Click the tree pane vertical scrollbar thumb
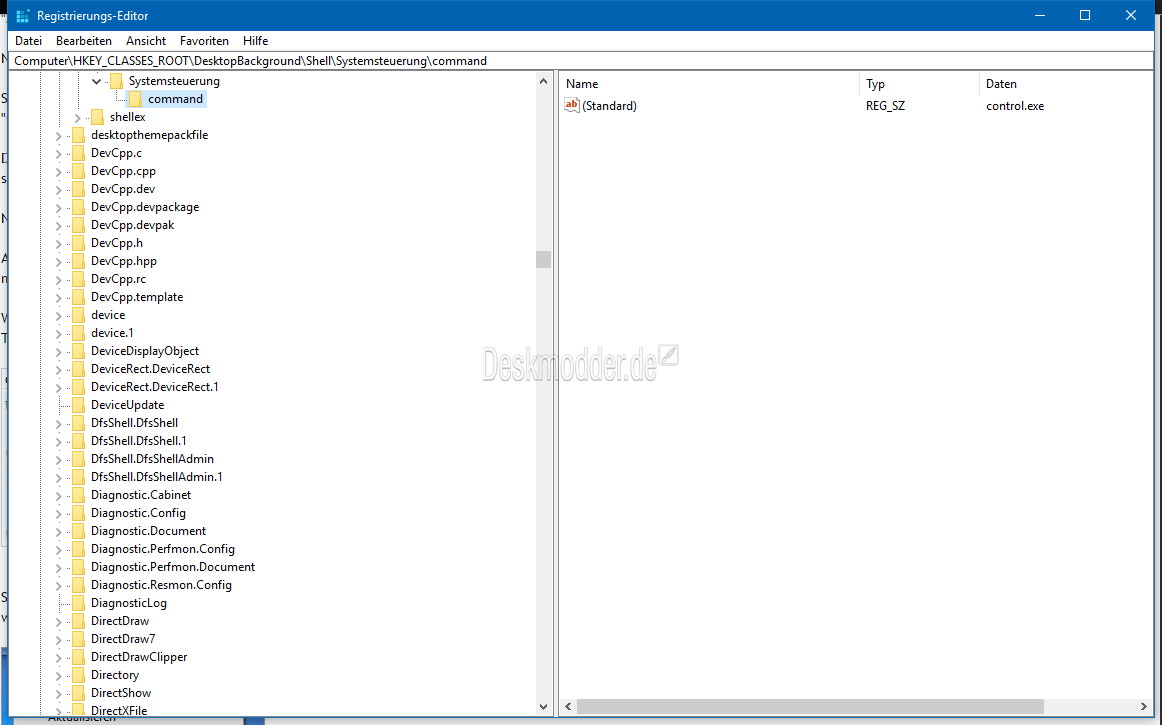This screenshot has height=725, width=1162. [x=543, y=259]
